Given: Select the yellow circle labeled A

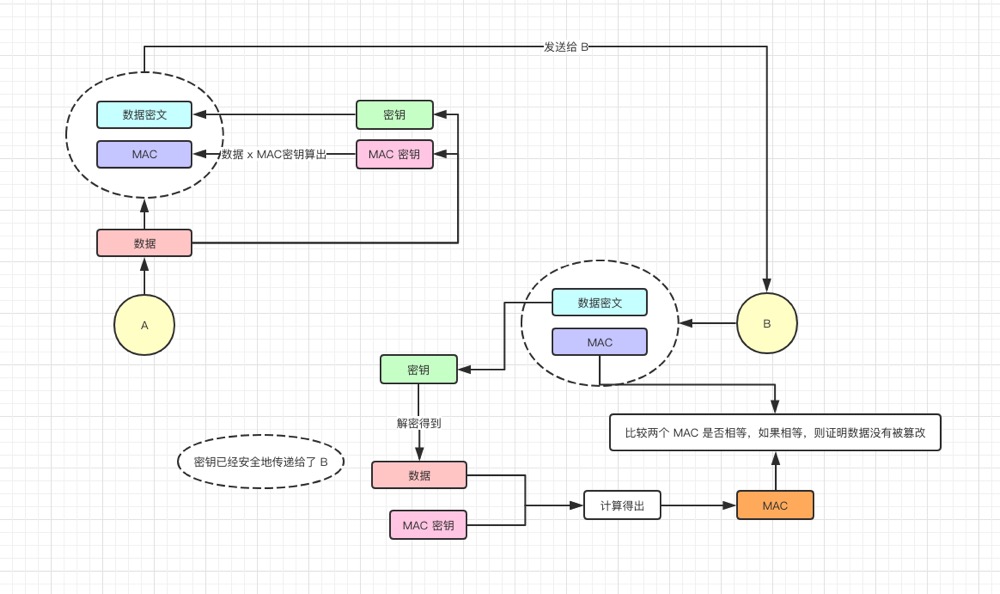Looking at the screenshot, I should click(144, 325).
